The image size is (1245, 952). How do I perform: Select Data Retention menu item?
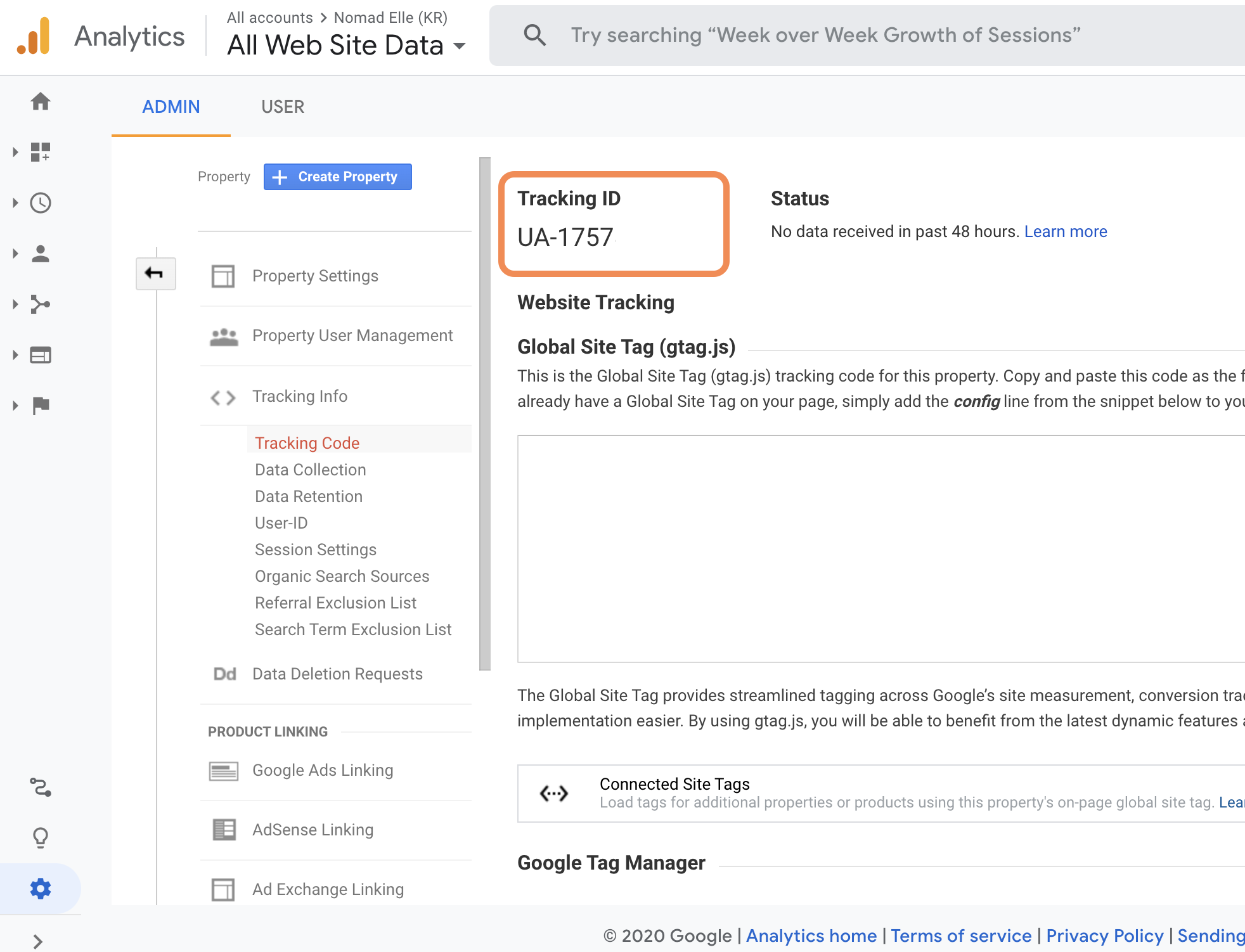pos(309,496)
